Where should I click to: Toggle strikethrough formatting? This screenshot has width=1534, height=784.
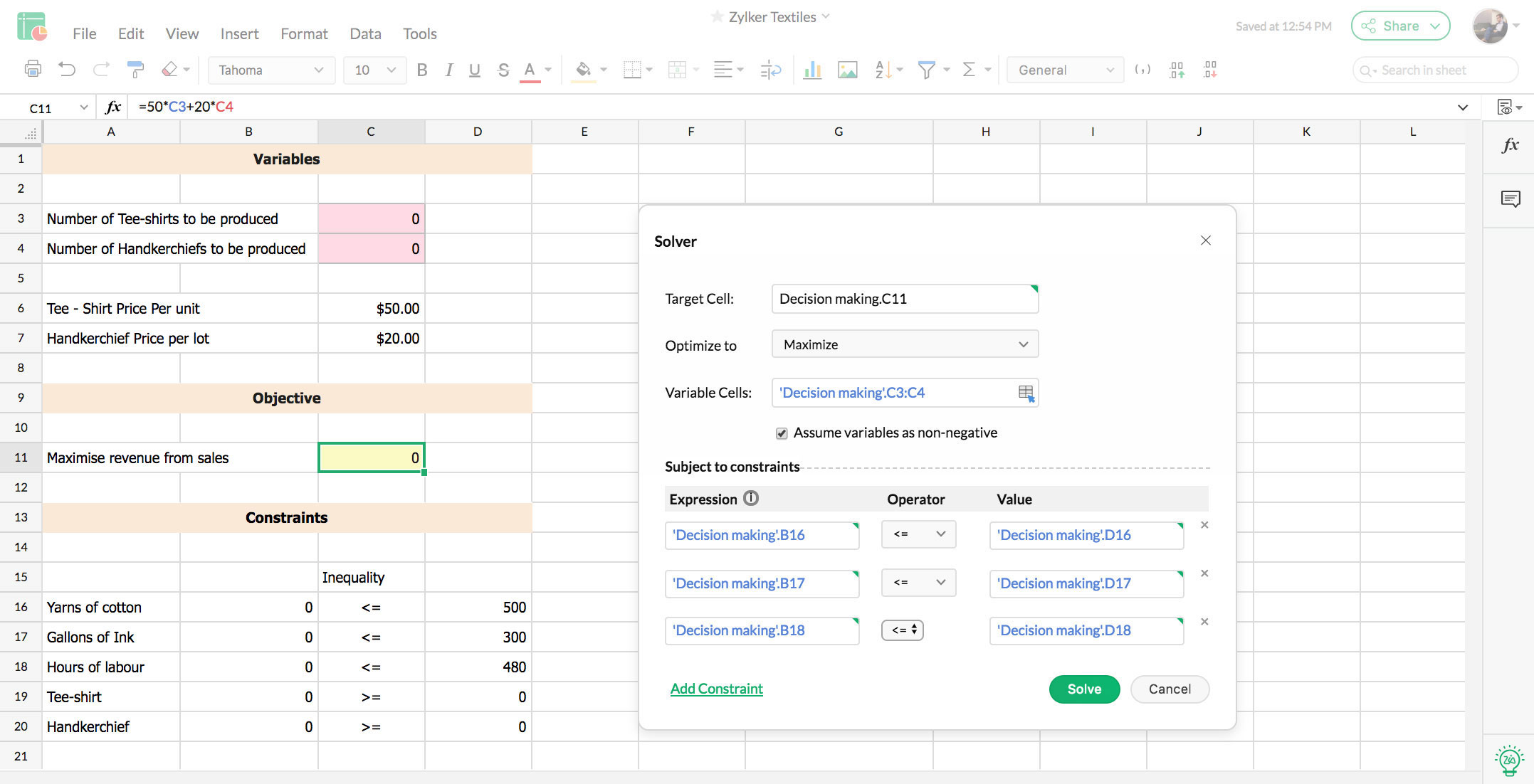(503, 70)
